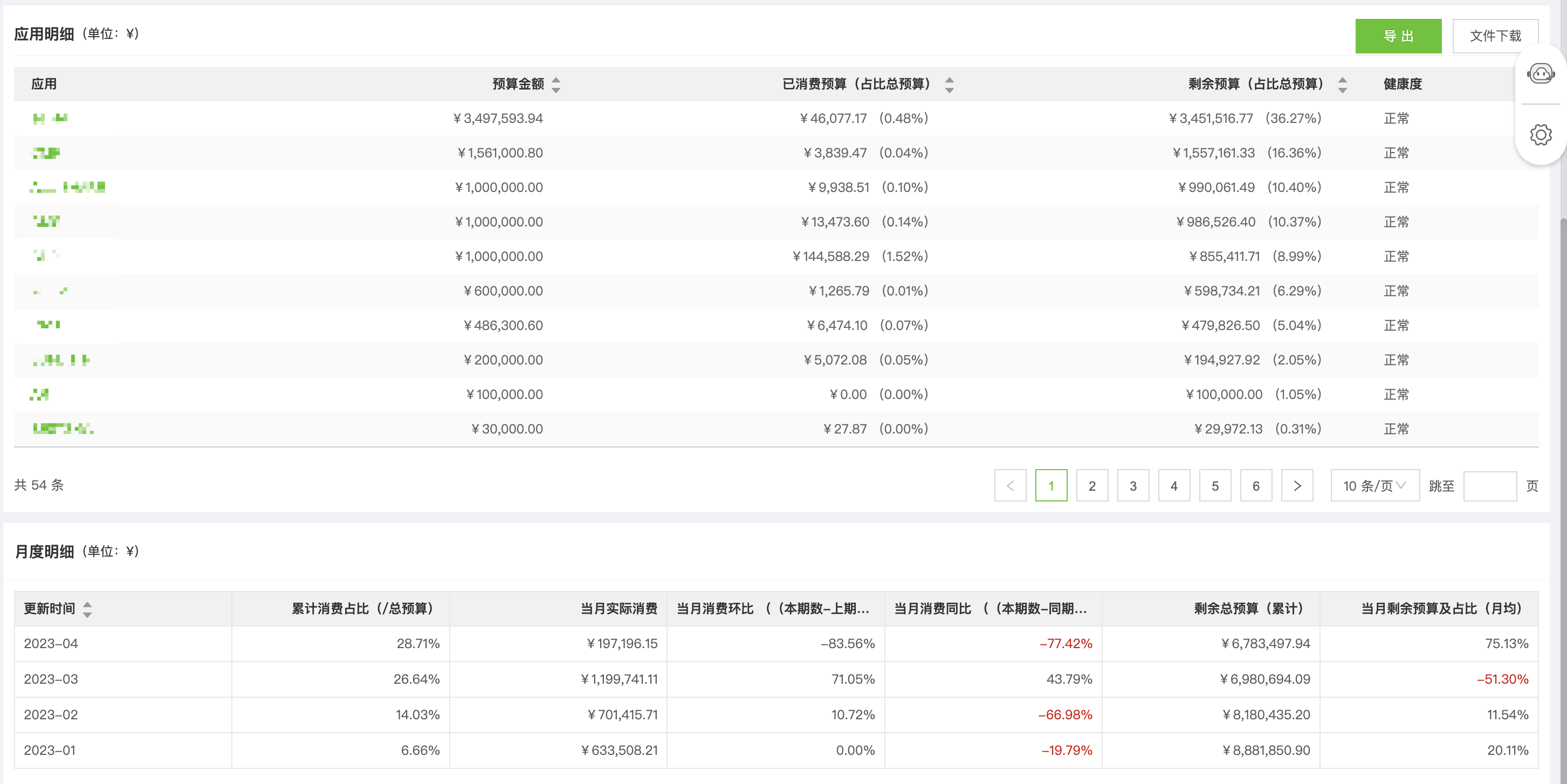The image size is (1567, 784).
Task: Go to page 6
Action: coord(1255,485)
